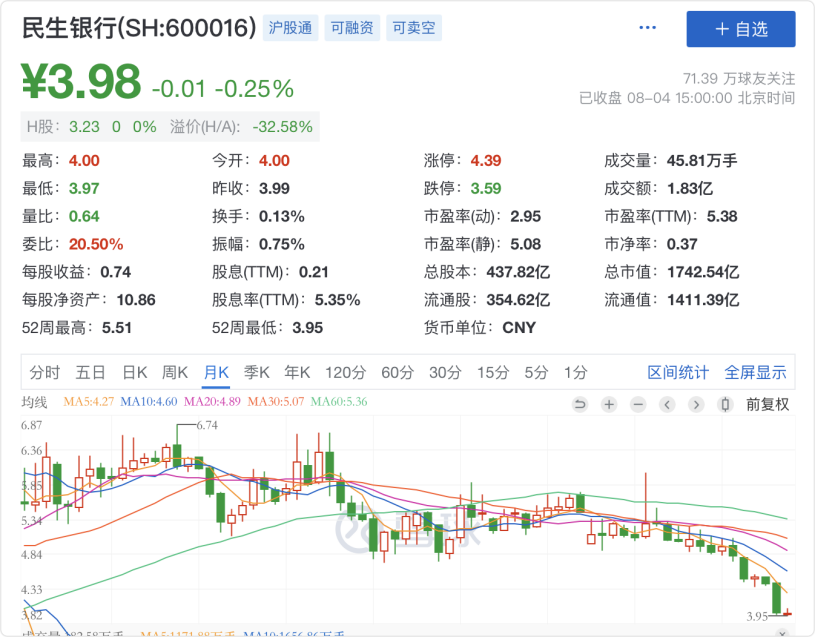The height and width of the screenshot is (637, 815).
Task: Click the 委比 value 20.50%
Action: (x=96, y=244)
